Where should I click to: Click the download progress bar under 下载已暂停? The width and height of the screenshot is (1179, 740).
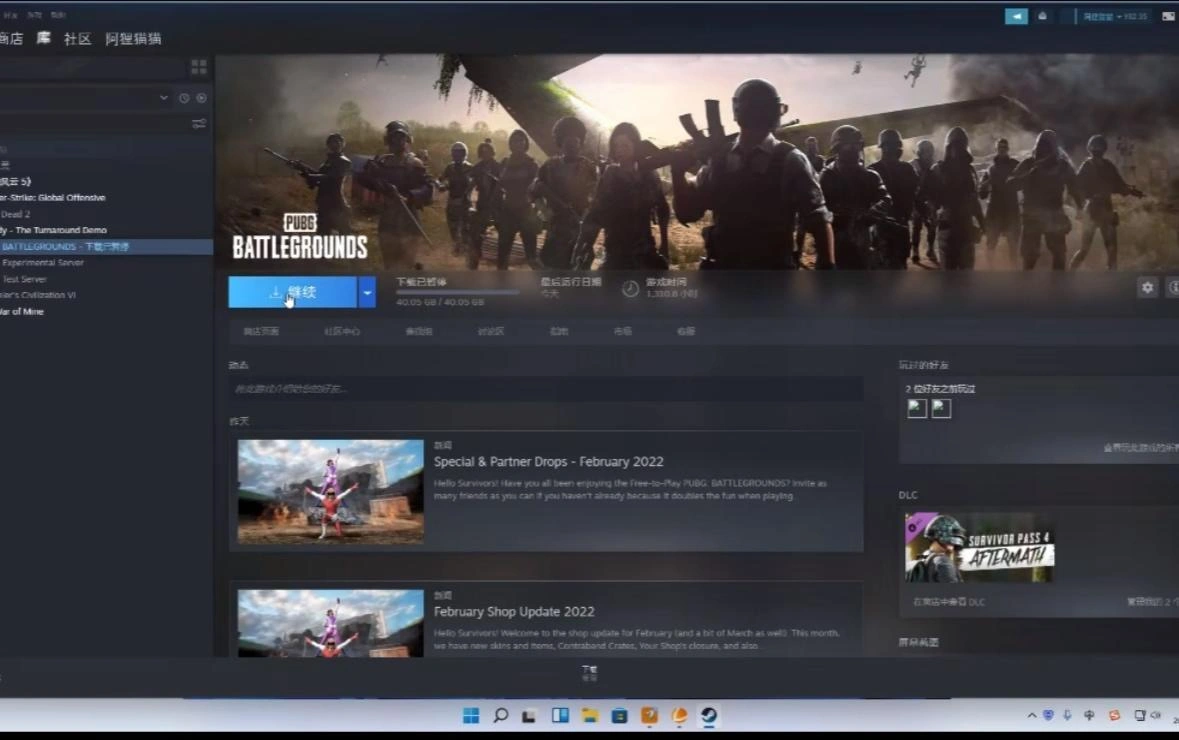457,293
